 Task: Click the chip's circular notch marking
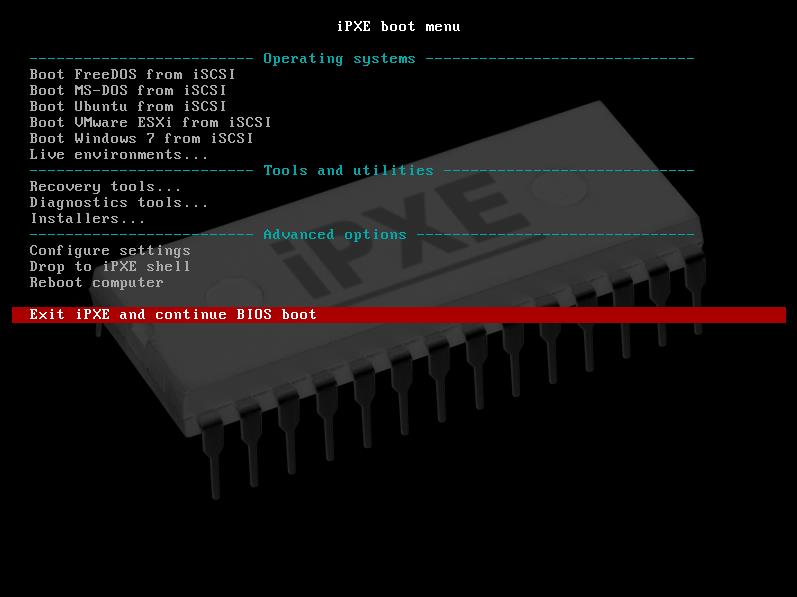coord(558,189)
